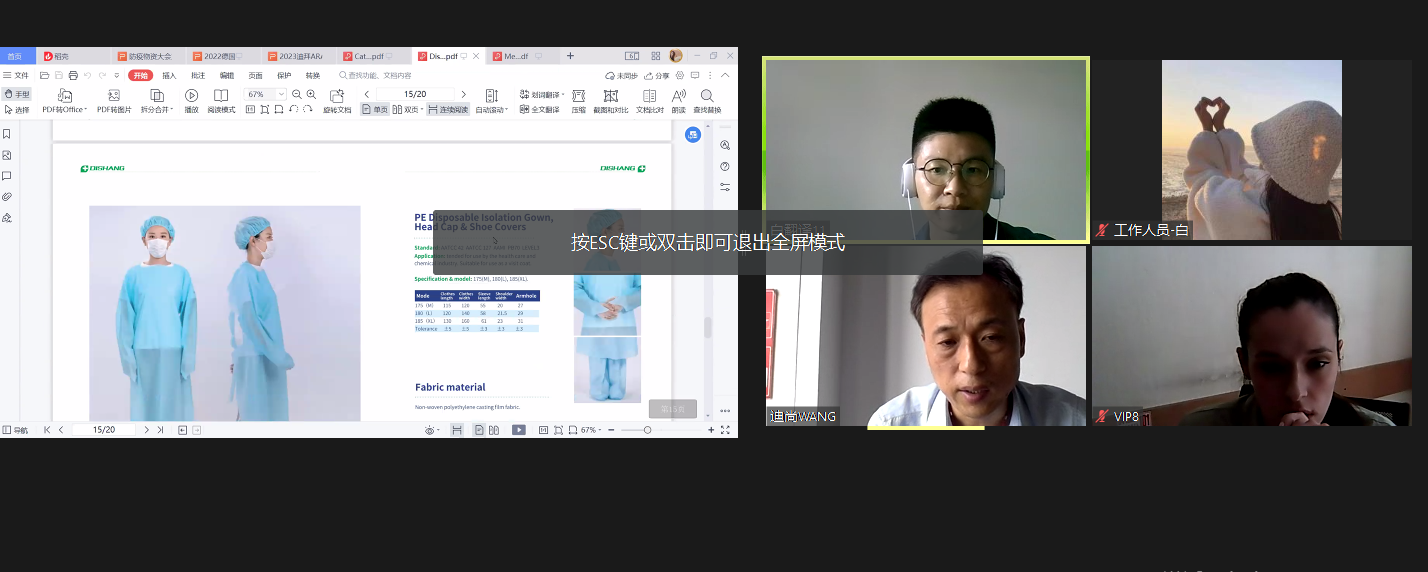Click 未同步 cloud sync button
Screen dimensions: 1428x572
[x=622, y=75]
